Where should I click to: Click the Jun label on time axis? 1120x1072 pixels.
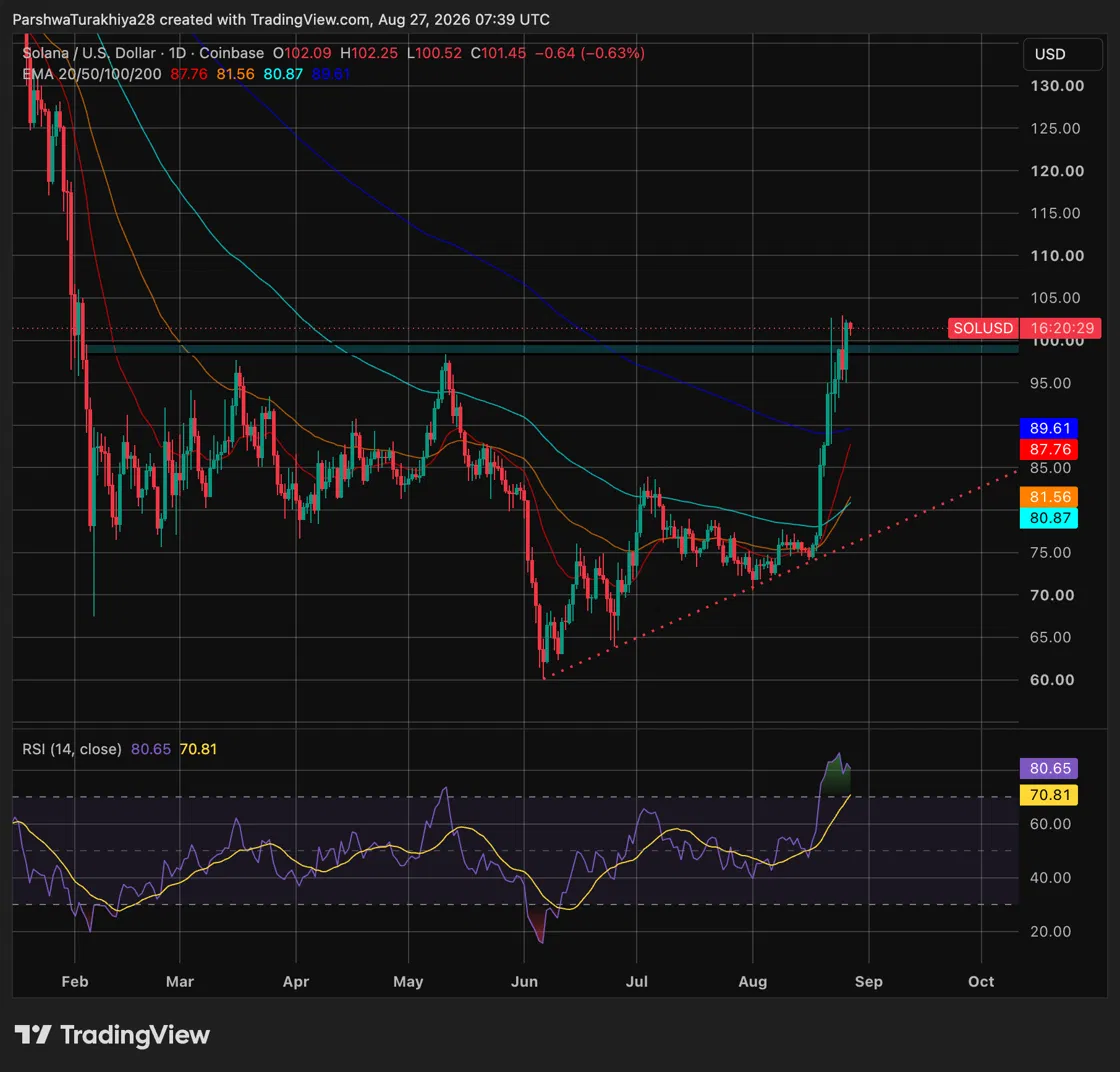coord(524,981)
